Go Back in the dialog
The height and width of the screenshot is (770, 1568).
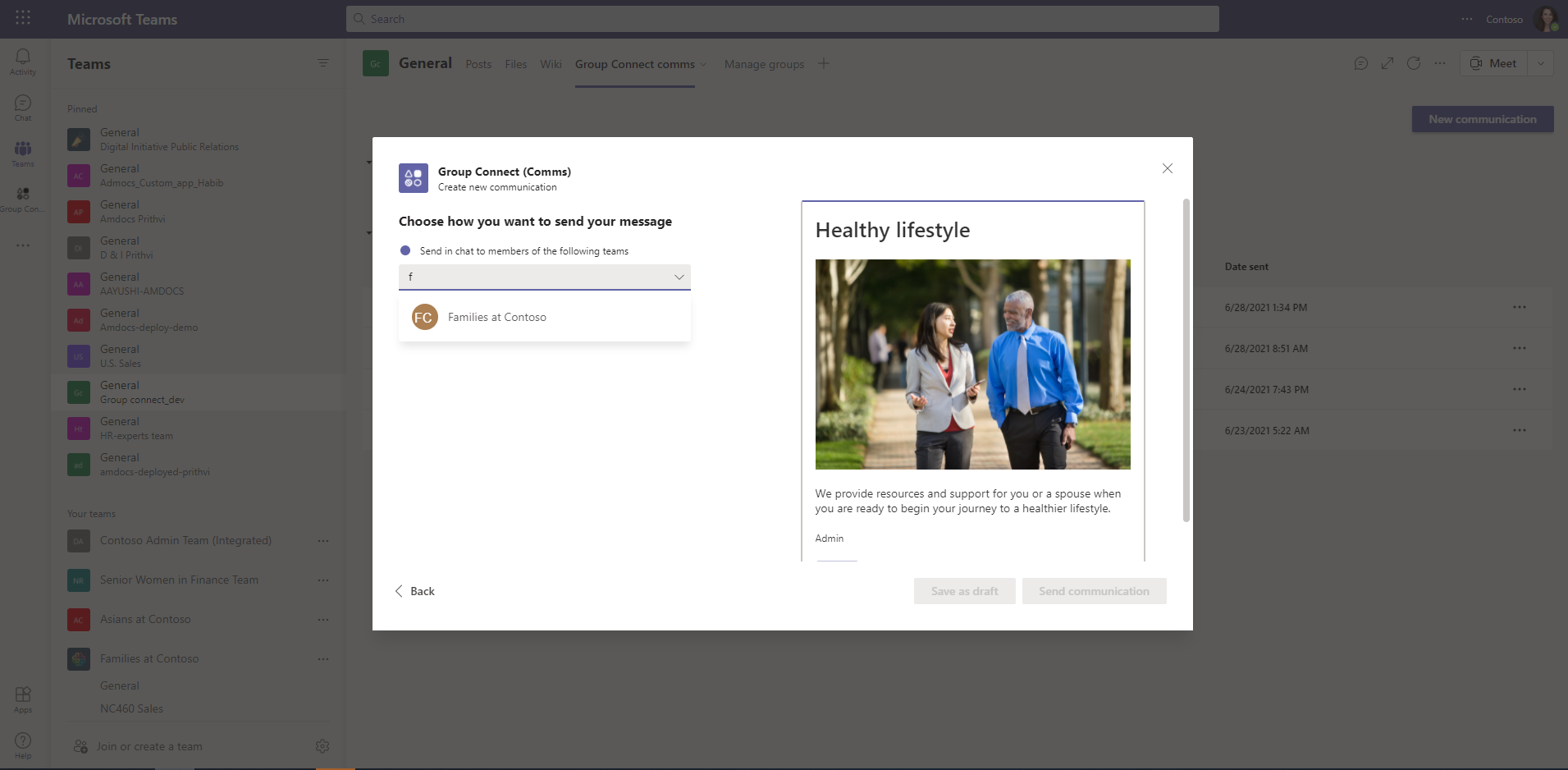pyautogui.click(x=415, y=591)
